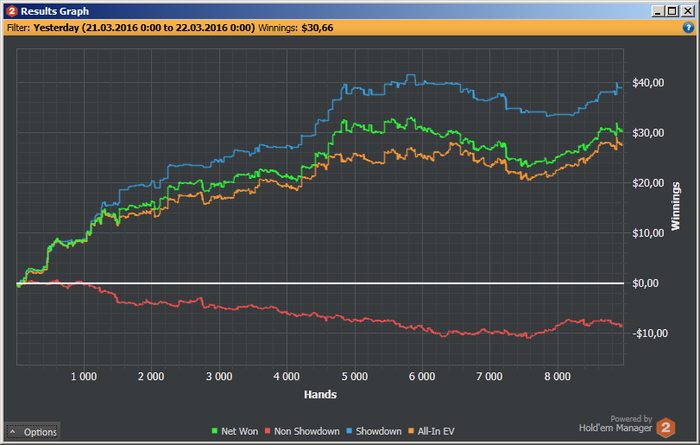Toggle the Net Won legend entry

[234, 431]
